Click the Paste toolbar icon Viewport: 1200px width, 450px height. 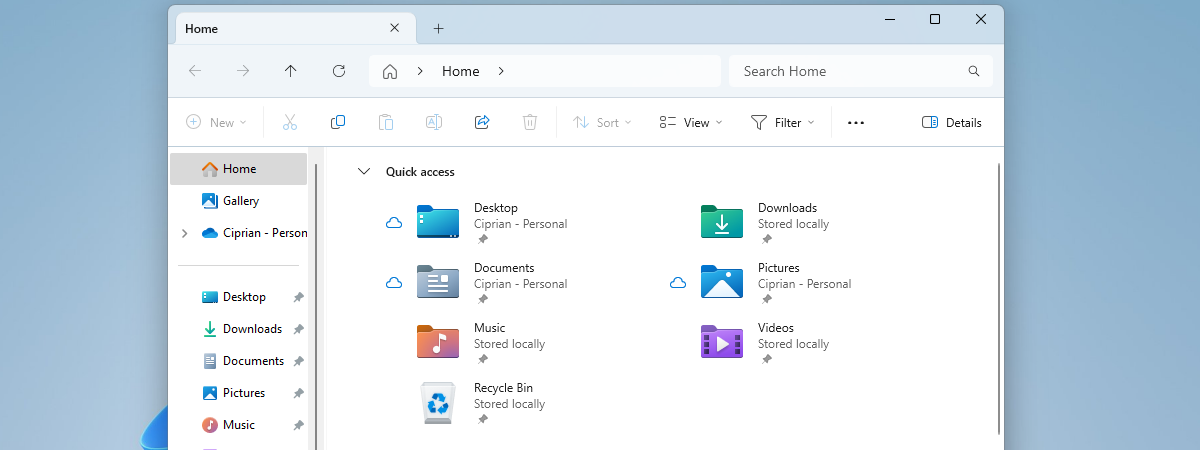386,122
